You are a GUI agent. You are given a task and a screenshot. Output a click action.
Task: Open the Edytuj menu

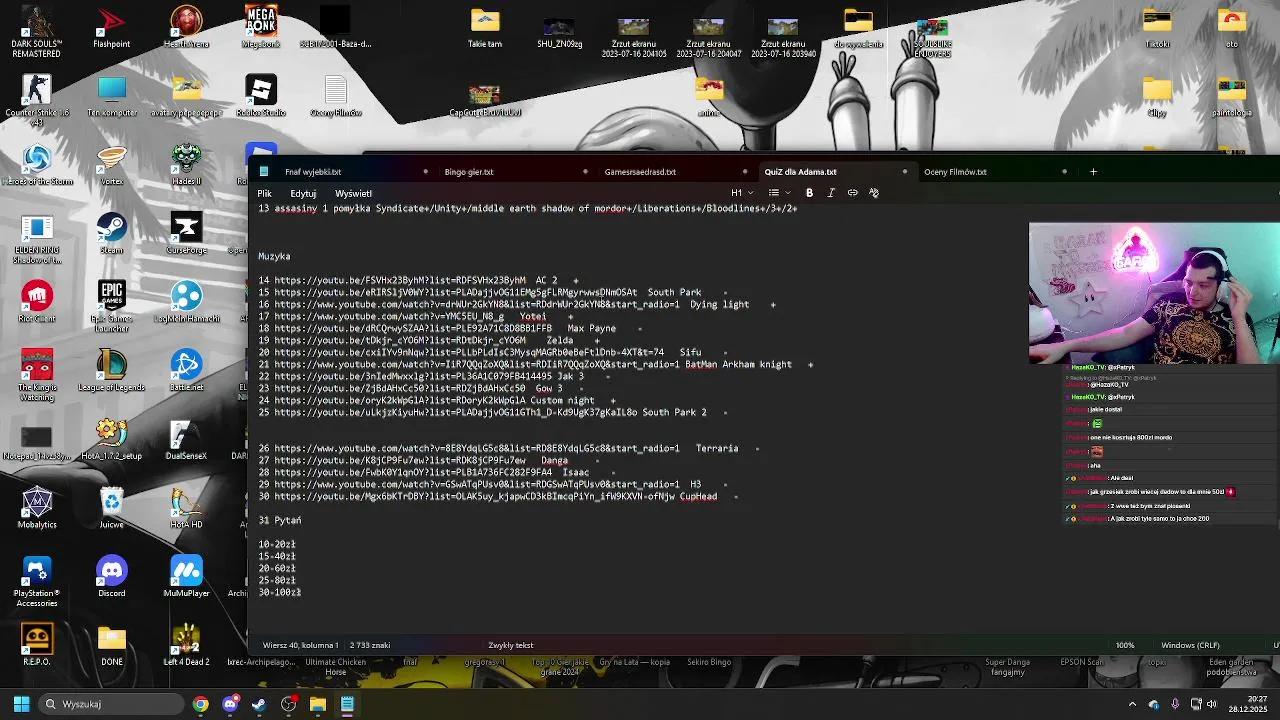pos(303,193)
